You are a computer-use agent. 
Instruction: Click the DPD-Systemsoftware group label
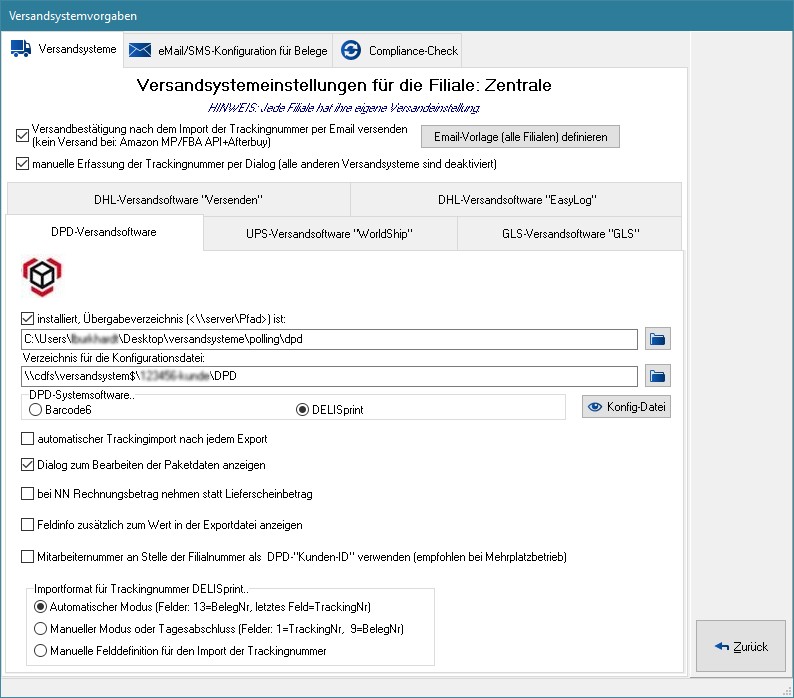click(x=82, y=395)
